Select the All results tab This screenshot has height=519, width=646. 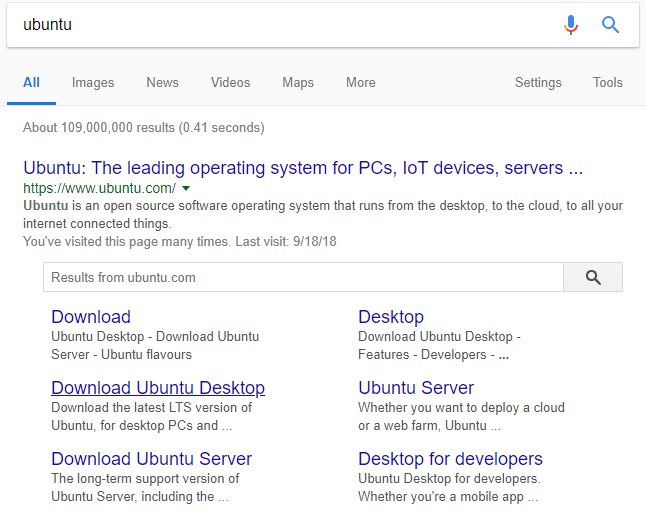click(31, 82)
